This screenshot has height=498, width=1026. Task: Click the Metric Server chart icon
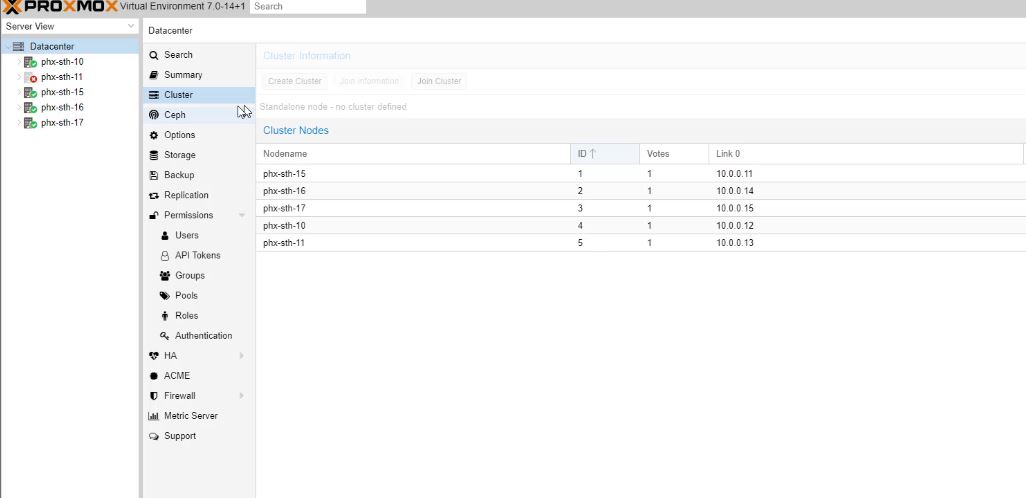pos(154,416)
